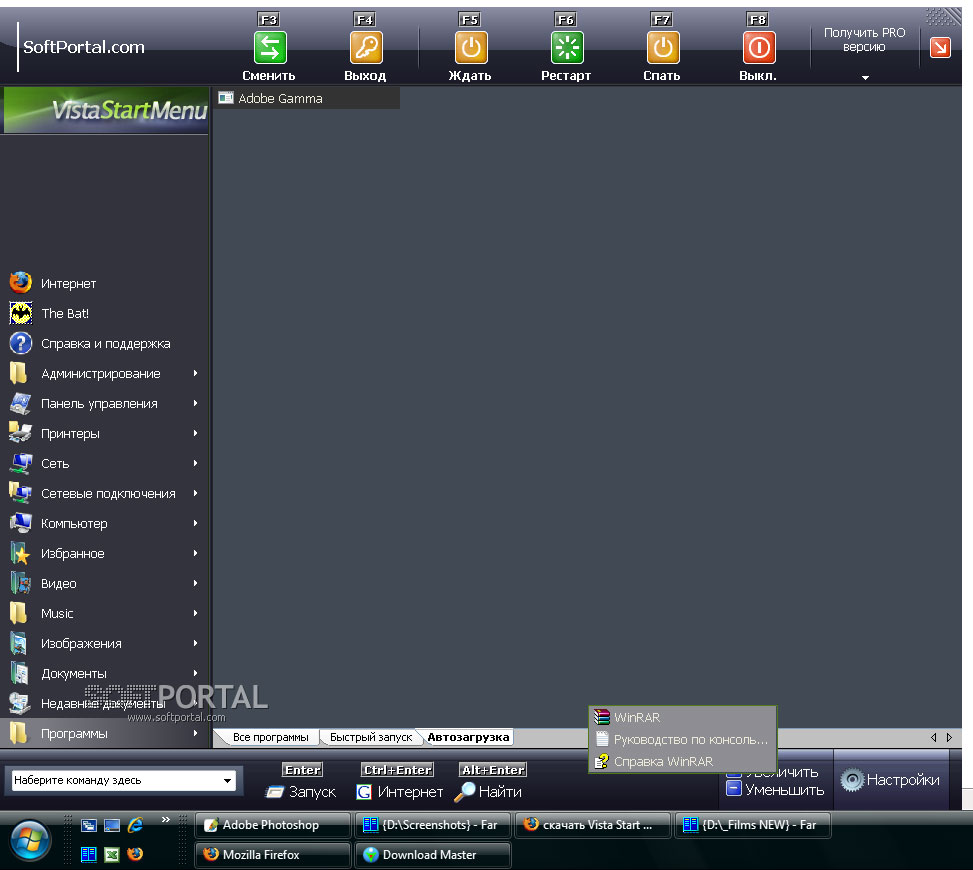
Task: Click Excel quick launch icon
Action: [x=112, y=854]
